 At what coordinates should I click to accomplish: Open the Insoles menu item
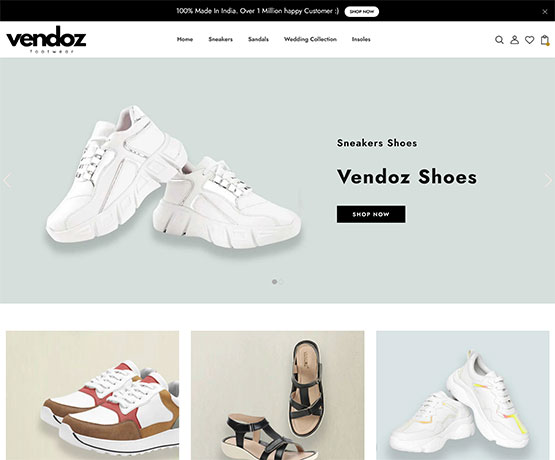click(x=361, y=39)
